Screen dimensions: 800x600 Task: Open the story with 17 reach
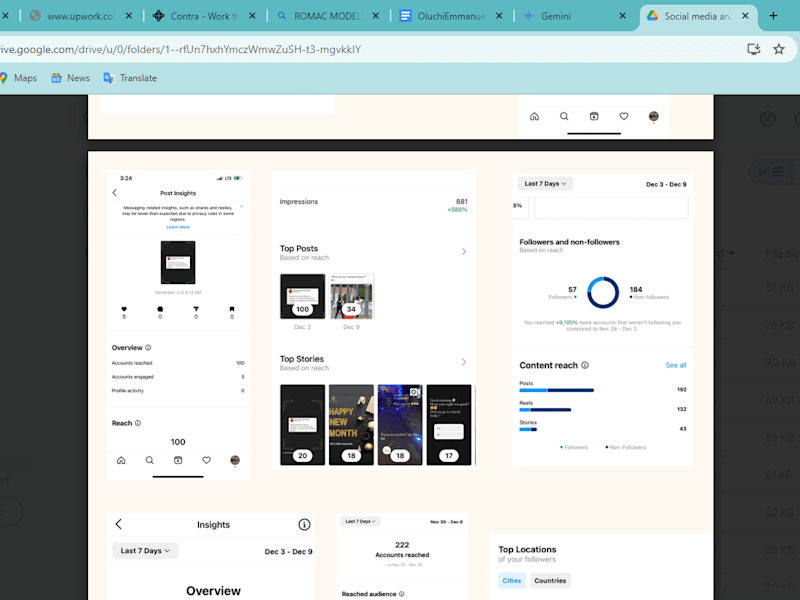click(x=449, y=425)
